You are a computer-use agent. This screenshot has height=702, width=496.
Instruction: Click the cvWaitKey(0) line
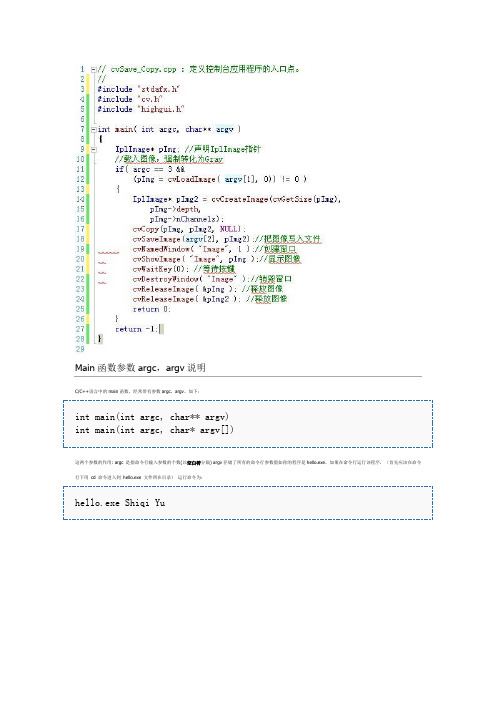pyautogui.click(x=184, y=269)
